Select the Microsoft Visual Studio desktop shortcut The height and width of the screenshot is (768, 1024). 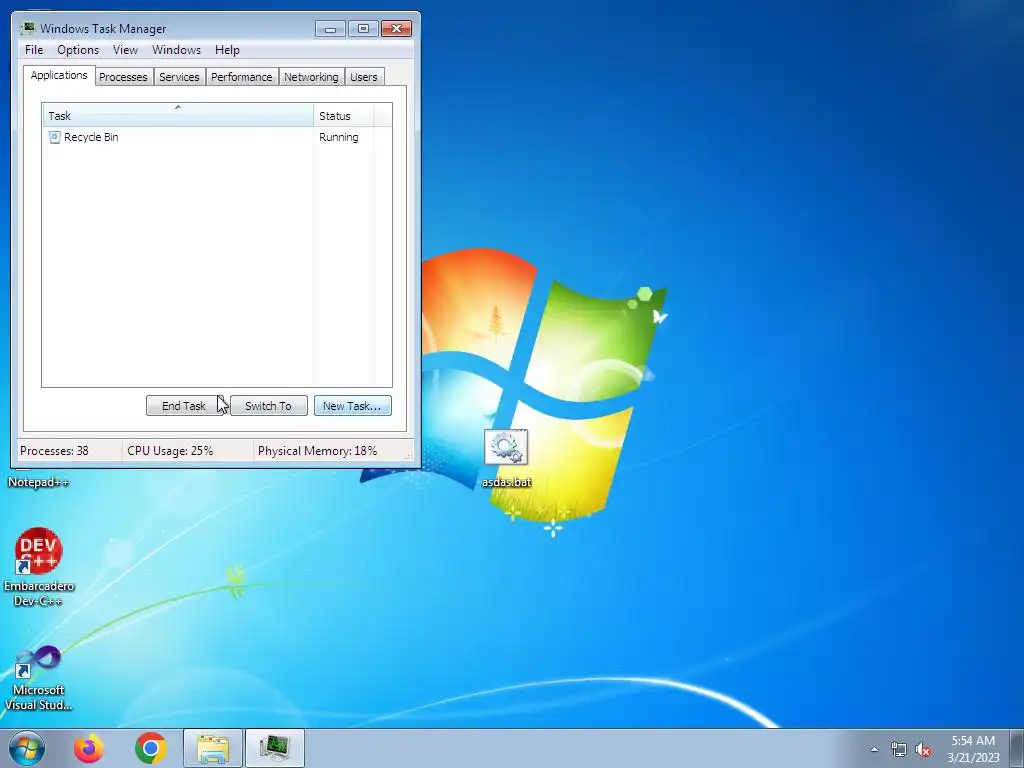pos(39,678)
